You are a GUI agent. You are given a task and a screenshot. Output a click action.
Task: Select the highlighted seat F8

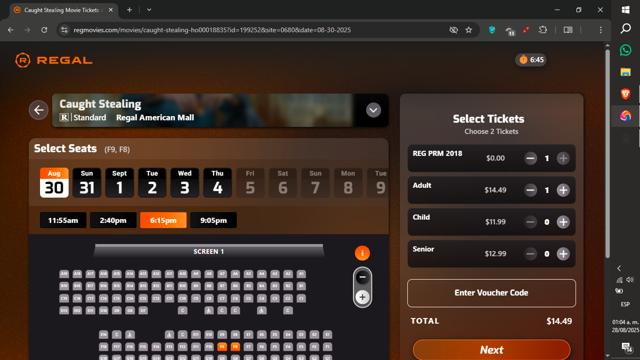[235, 347]
